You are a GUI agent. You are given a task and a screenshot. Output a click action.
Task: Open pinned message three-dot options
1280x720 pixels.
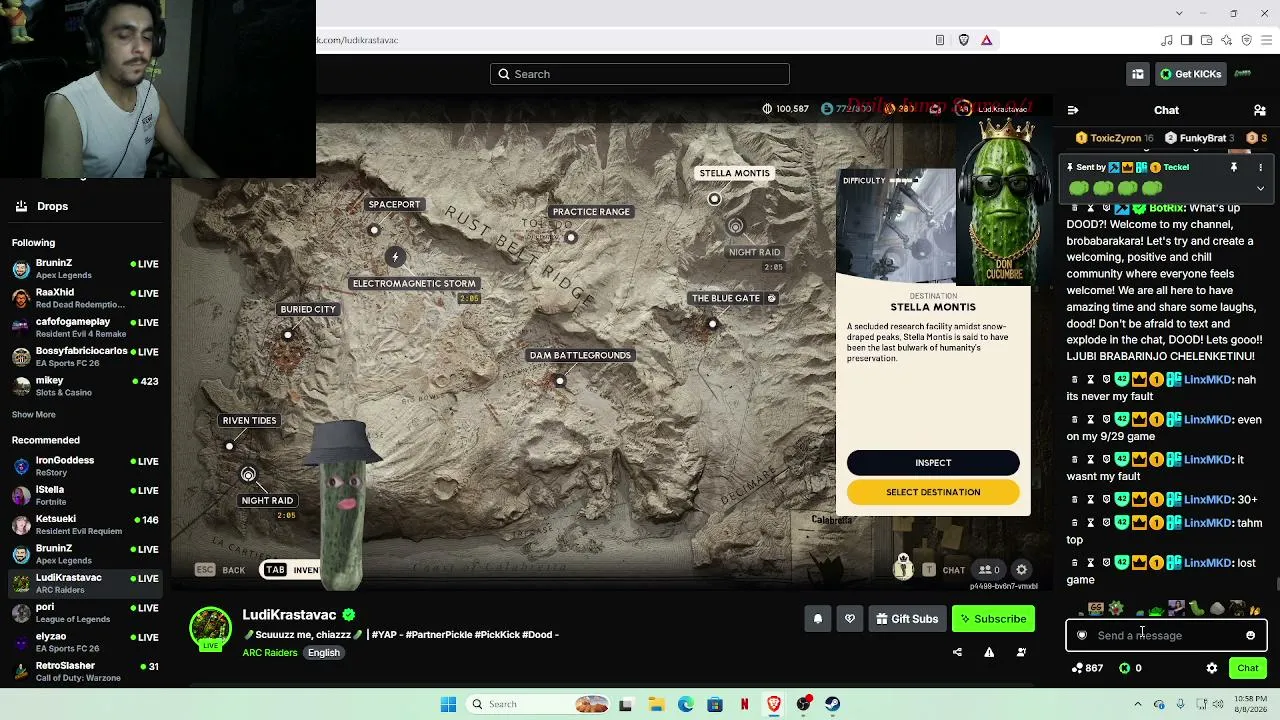[1260, 167]
